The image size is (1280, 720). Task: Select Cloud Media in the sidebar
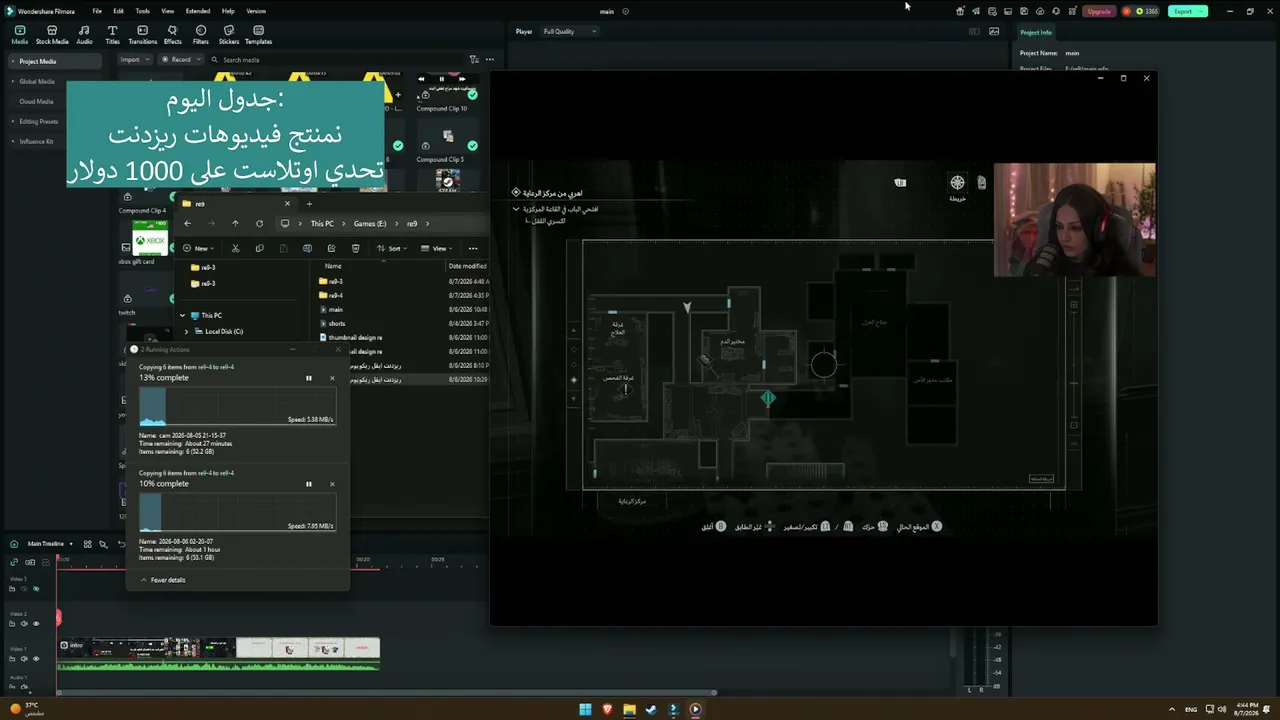coord(36,101)
